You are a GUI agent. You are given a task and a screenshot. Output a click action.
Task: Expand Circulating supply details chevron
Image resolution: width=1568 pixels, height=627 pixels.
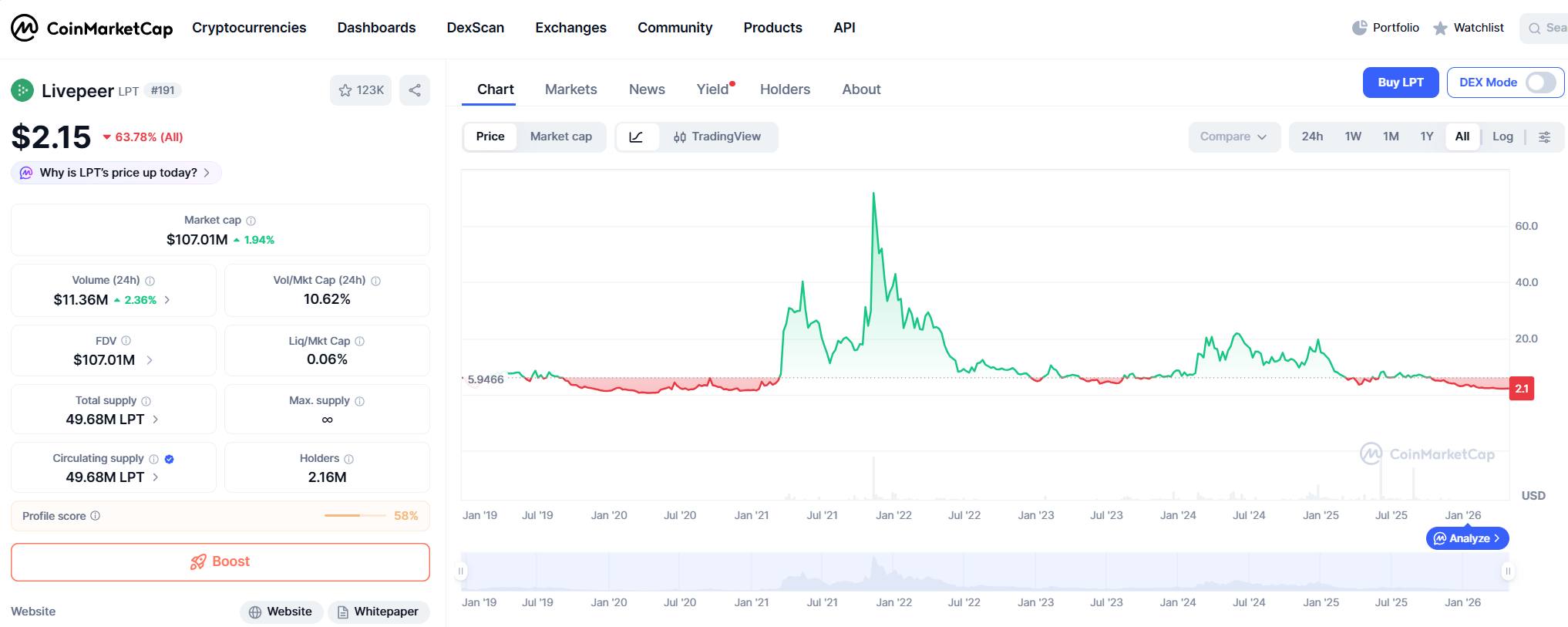coord(156,477)
